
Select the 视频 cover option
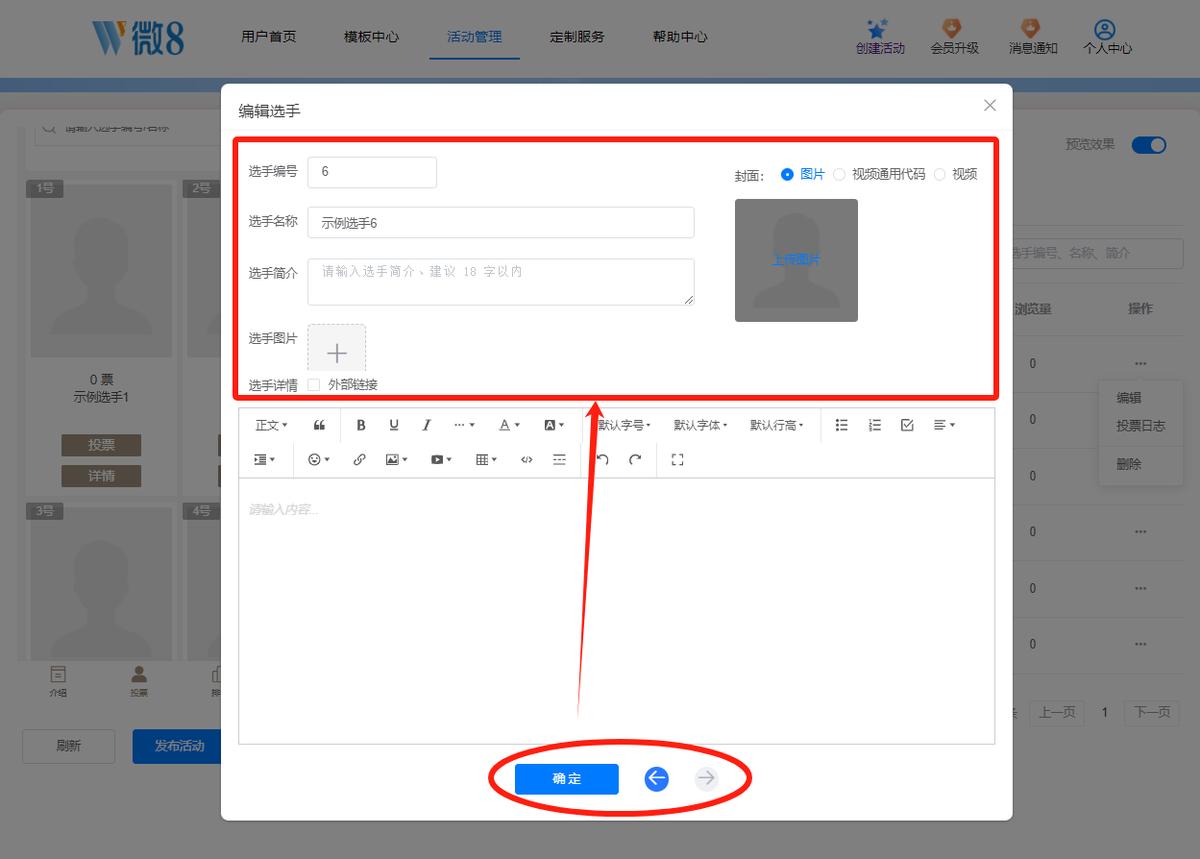pyautogui.click(x=955, y=174)
